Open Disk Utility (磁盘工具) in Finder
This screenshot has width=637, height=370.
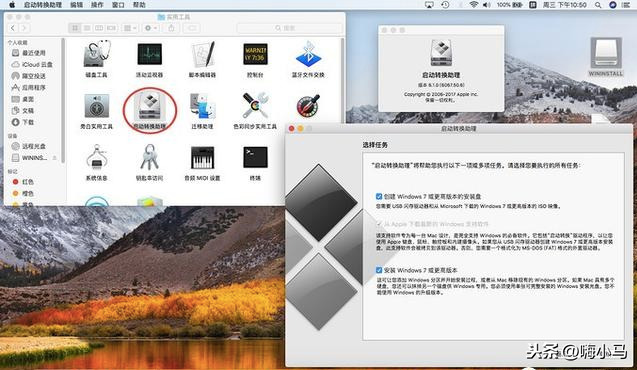tap(96, 54)
